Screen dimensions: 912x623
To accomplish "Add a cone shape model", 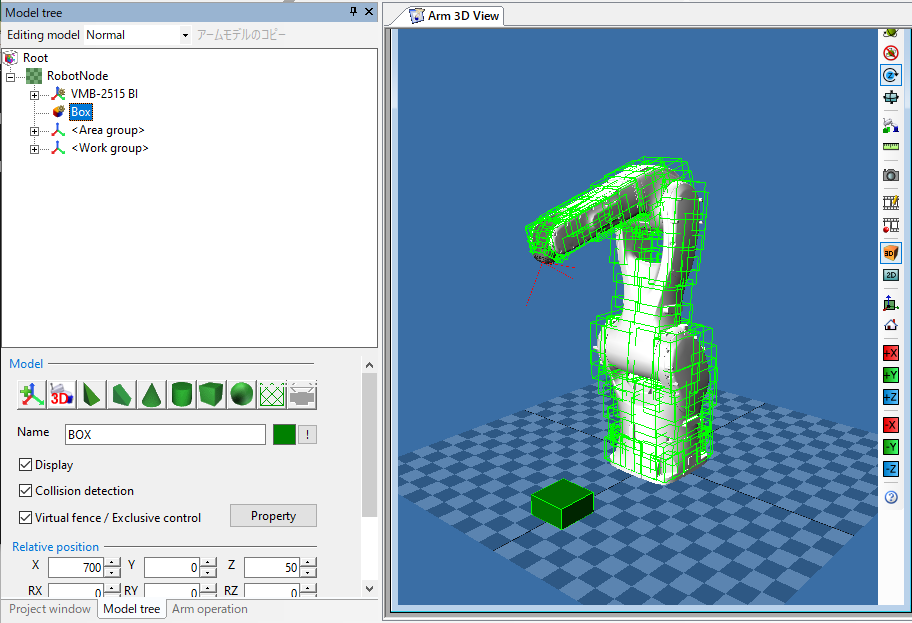I will [x=151, y=394].
